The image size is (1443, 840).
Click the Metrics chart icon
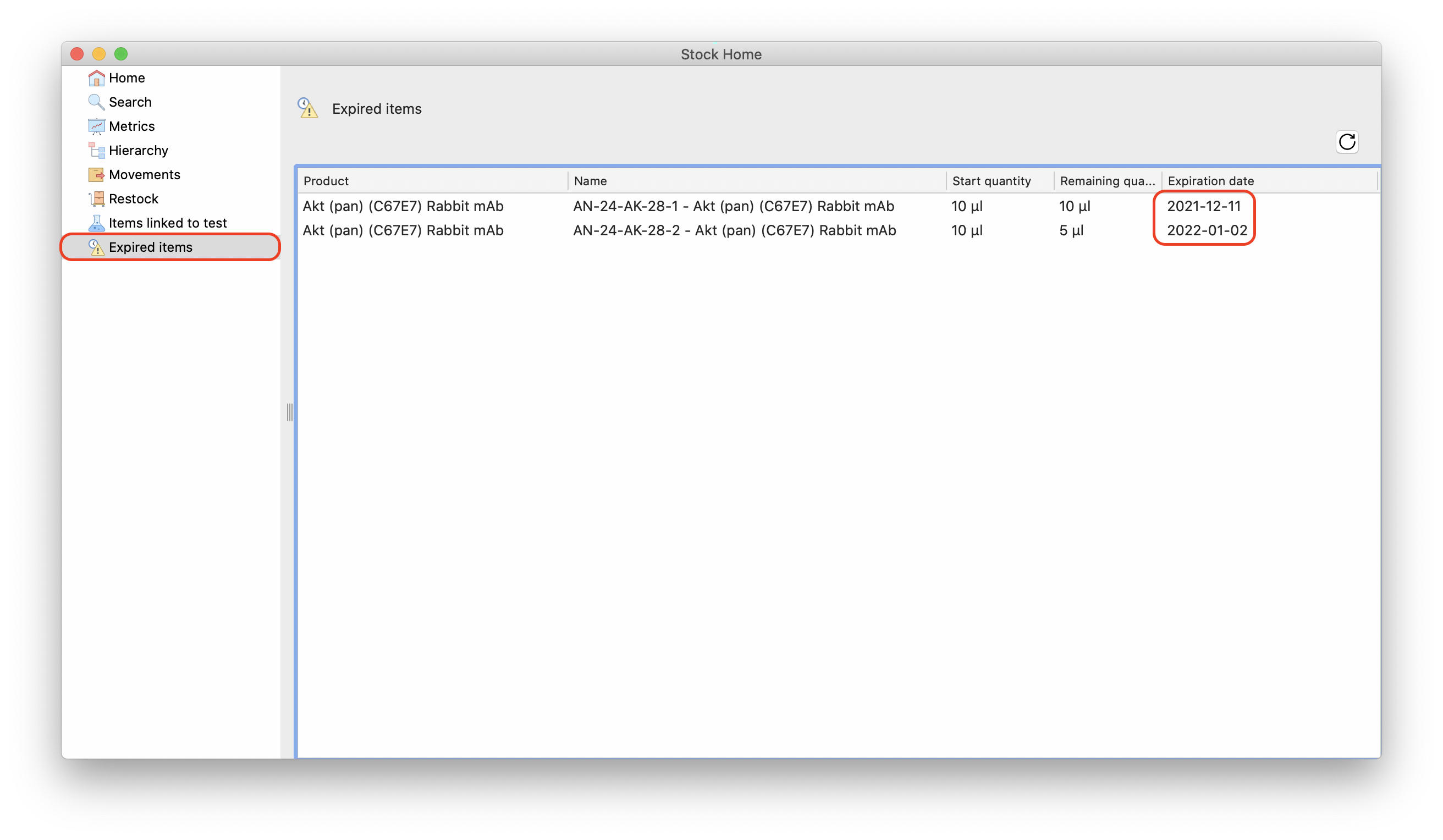coord(96,126)
